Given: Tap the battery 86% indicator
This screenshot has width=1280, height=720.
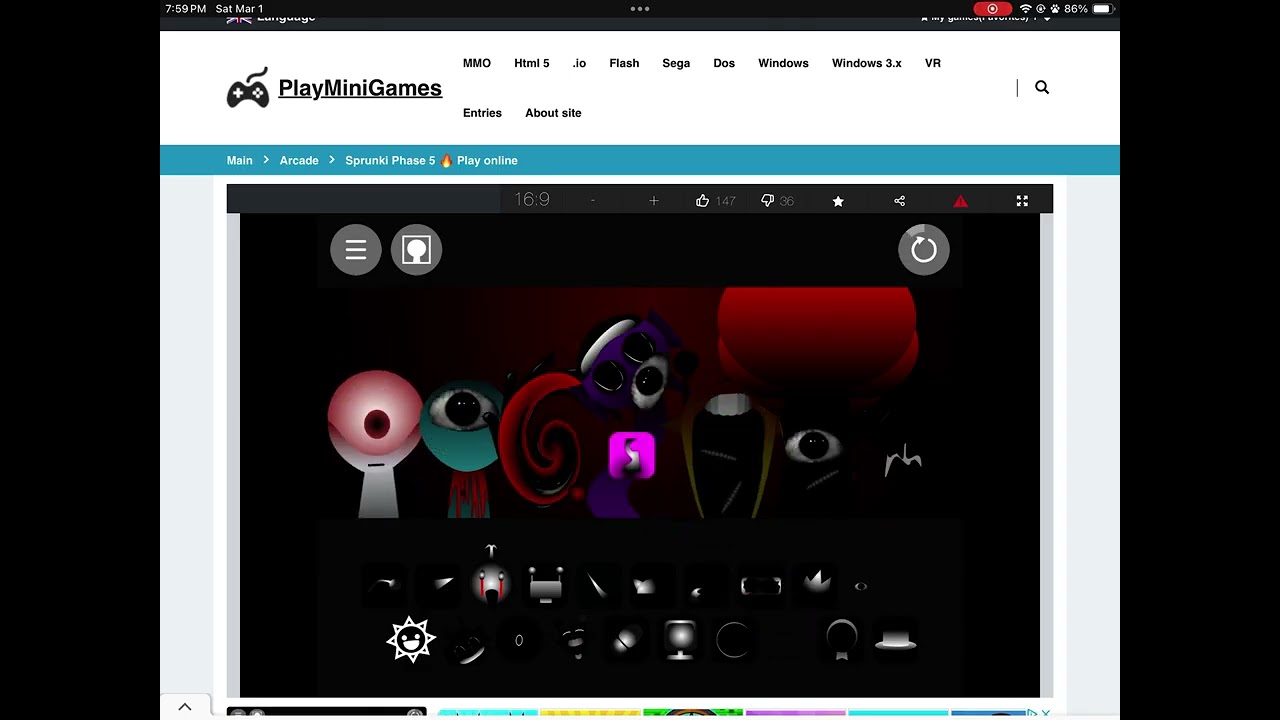Looking at the screenshot, I should pyautogui.click(x=1089, y=9).
